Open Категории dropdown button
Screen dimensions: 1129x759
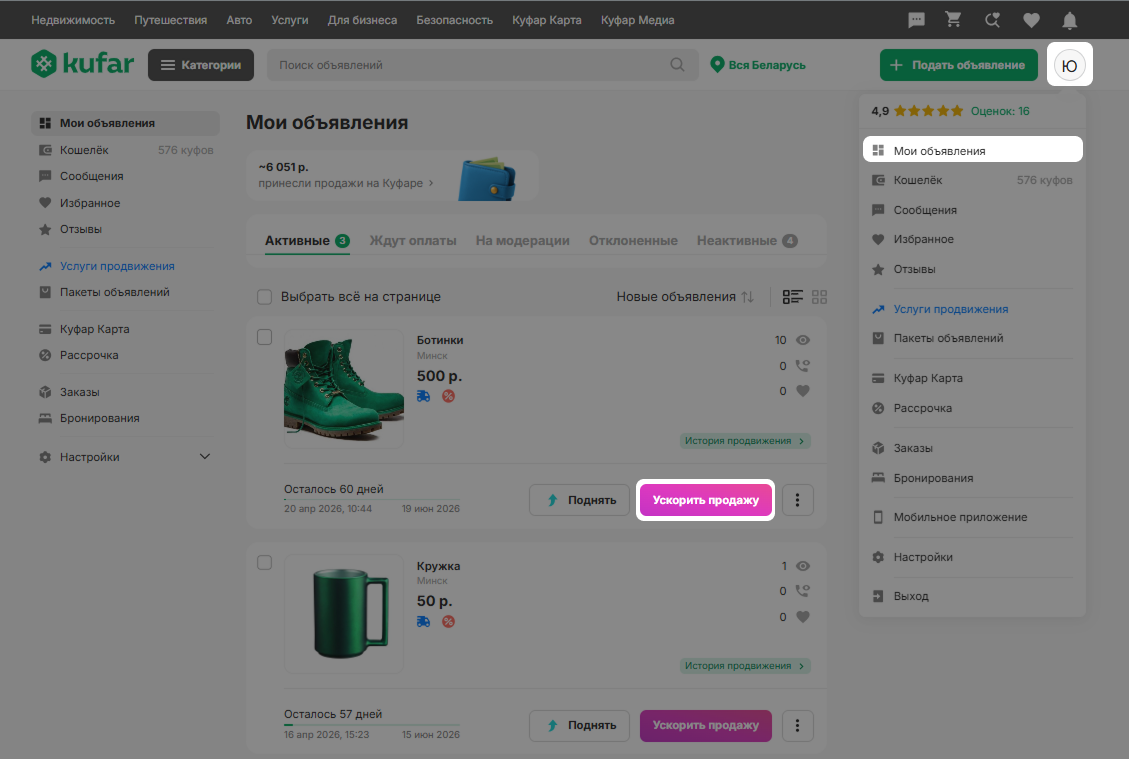click(201, 65)
